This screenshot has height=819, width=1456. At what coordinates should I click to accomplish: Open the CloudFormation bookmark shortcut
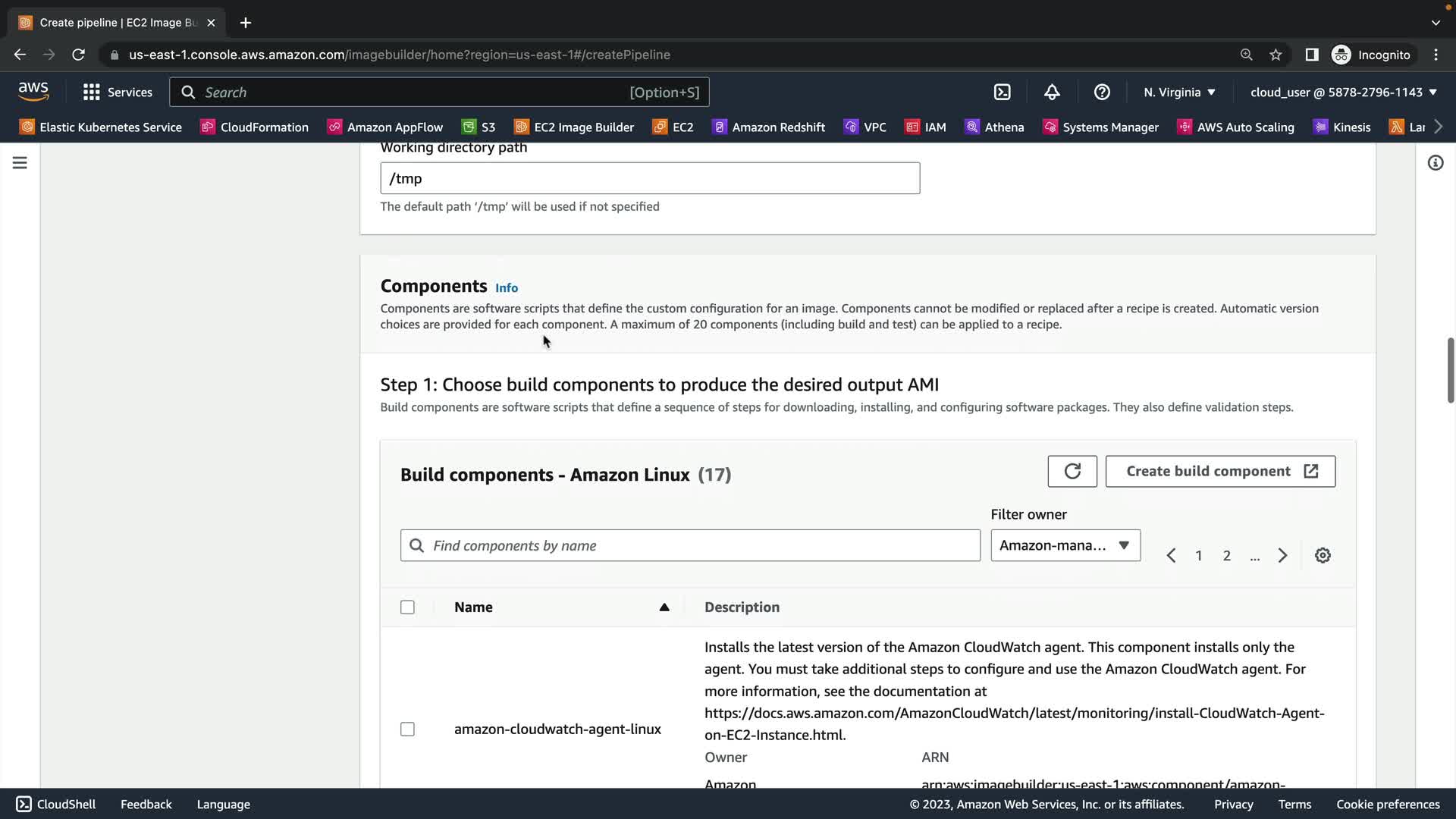[x=255, y=127]
